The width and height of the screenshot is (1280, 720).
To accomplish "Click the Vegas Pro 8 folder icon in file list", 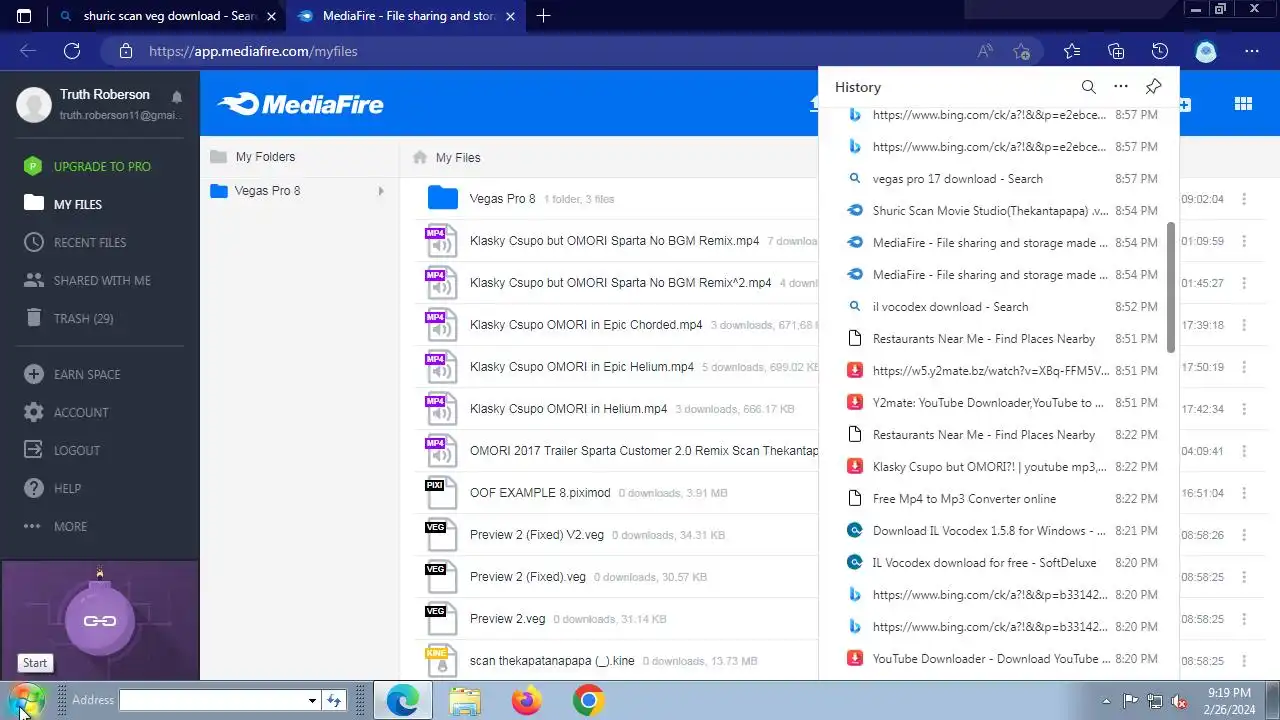I will [442, 198].
